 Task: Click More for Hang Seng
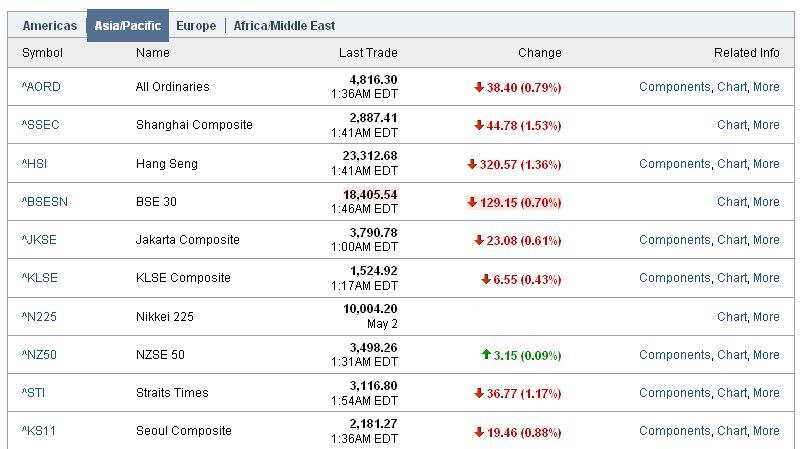click(x=766, y=164)
